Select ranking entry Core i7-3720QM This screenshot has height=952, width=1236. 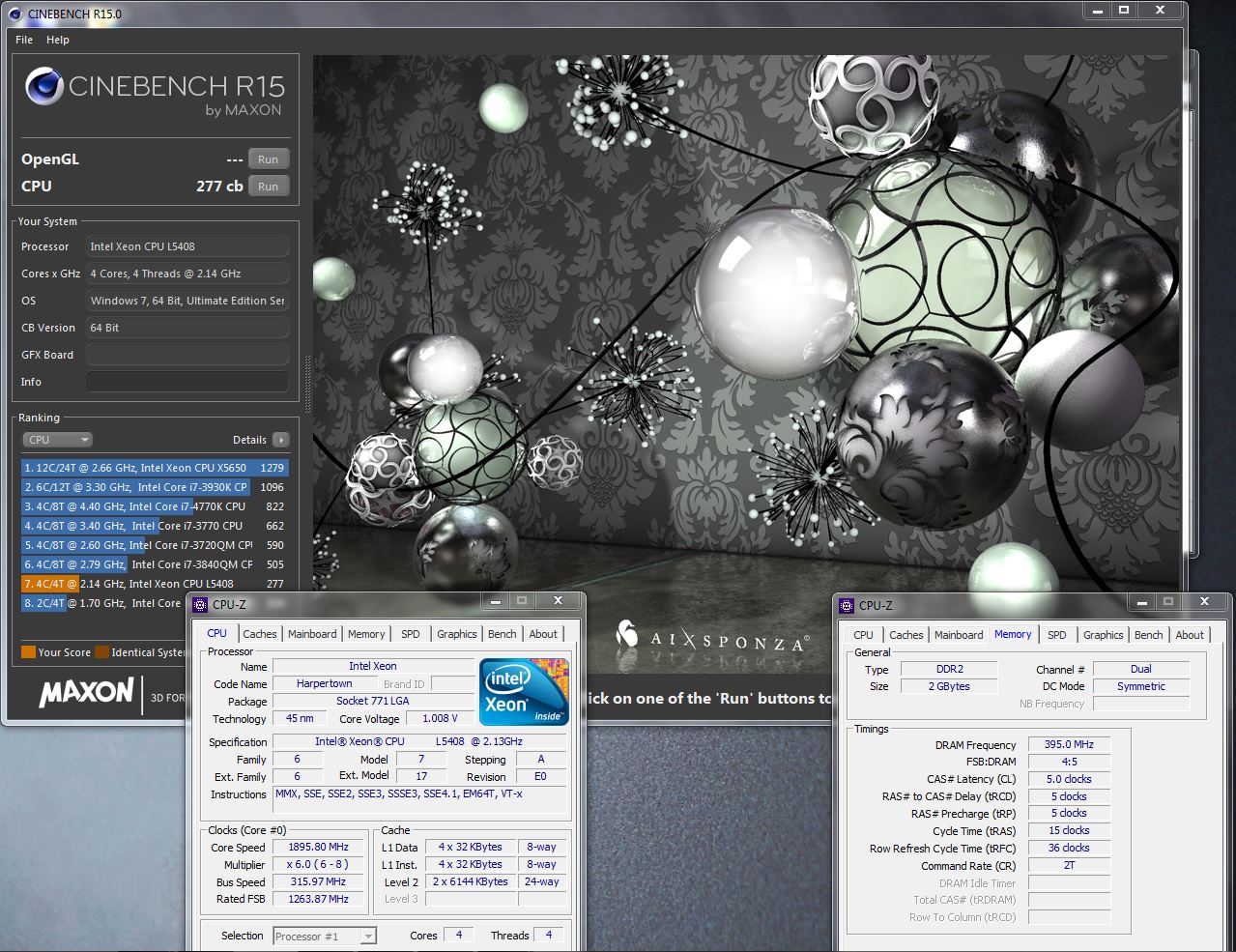(155, 545)
